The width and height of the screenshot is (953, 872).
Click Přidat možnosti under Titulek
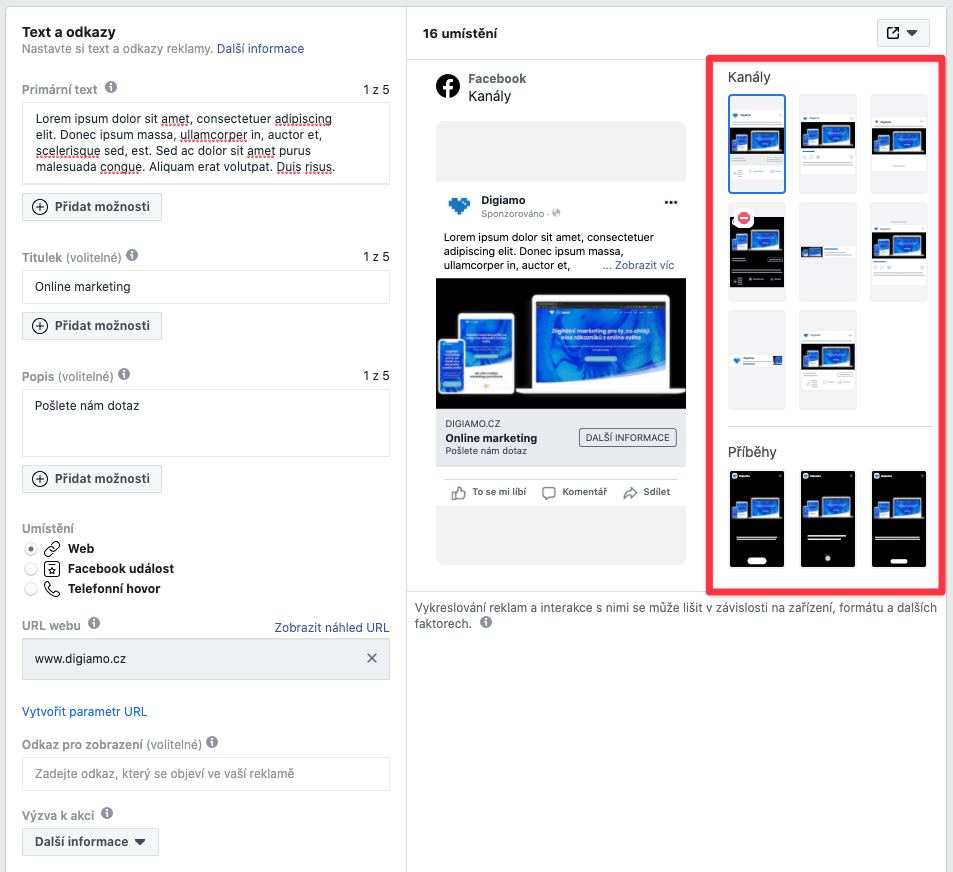pyautogui.click(x=92, y=326)
